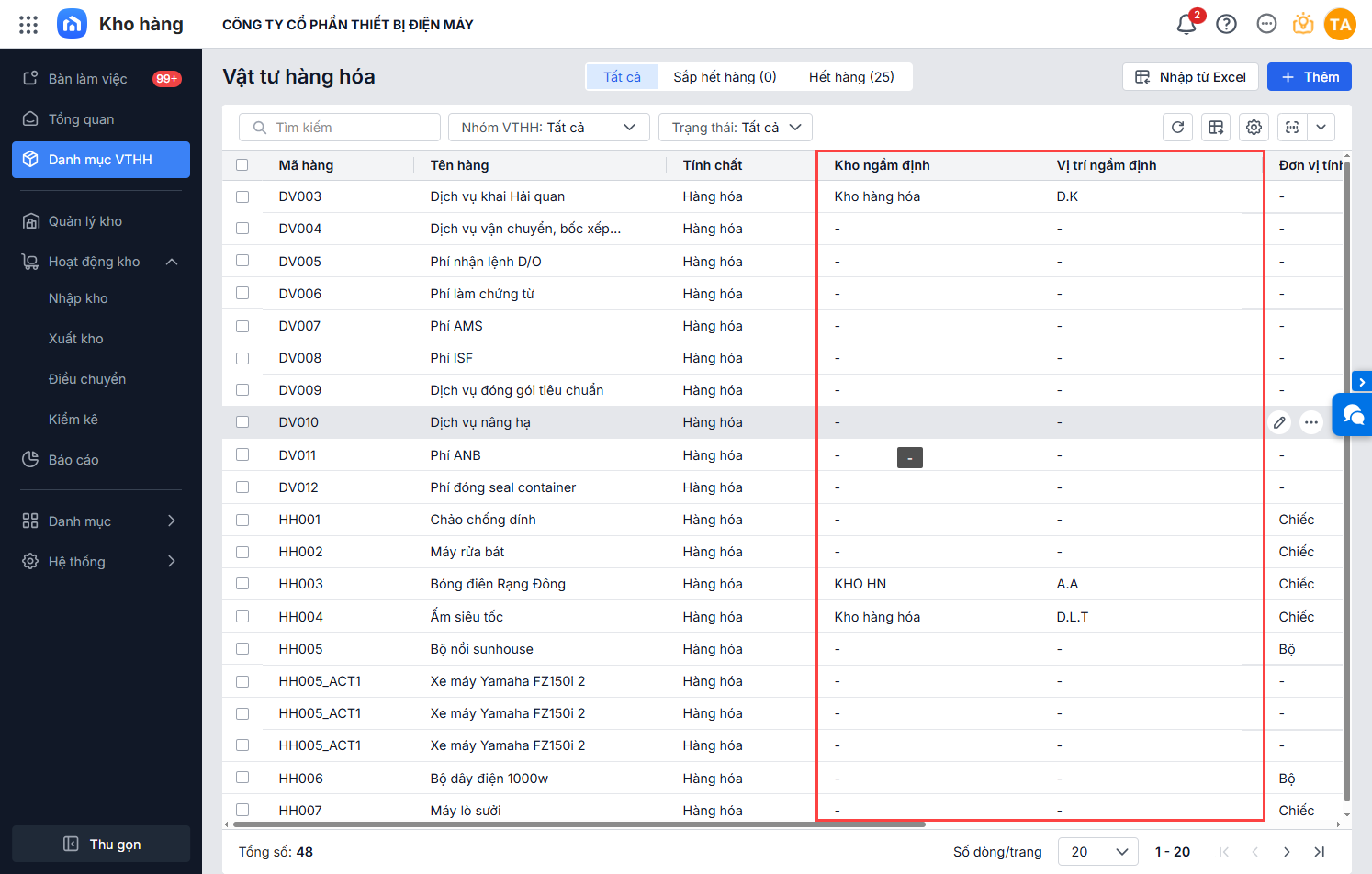
Task: Open Nhập kho in the sidebar
Action: (x=78, y=298)
